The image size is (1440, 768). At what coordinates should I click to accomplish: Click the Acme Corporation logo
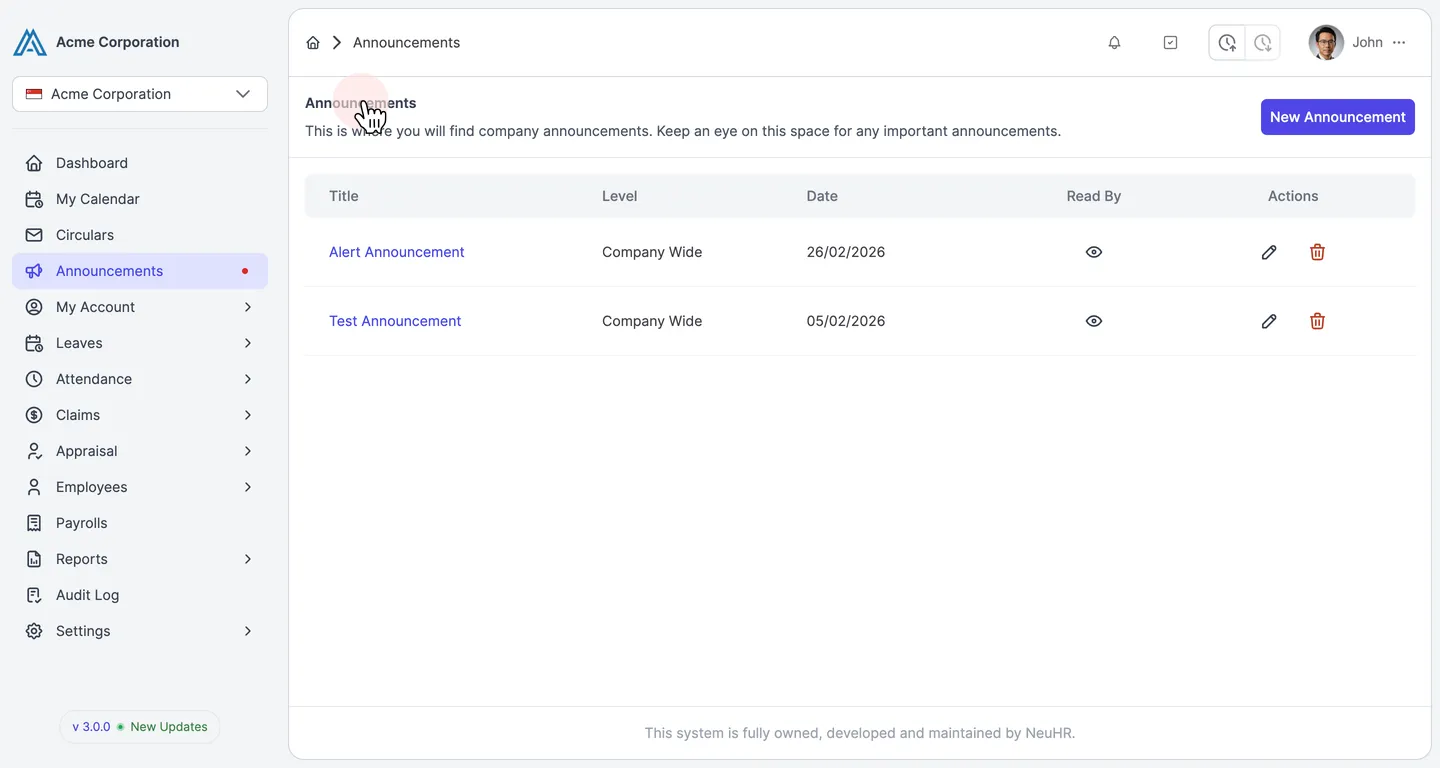[30, 42]
